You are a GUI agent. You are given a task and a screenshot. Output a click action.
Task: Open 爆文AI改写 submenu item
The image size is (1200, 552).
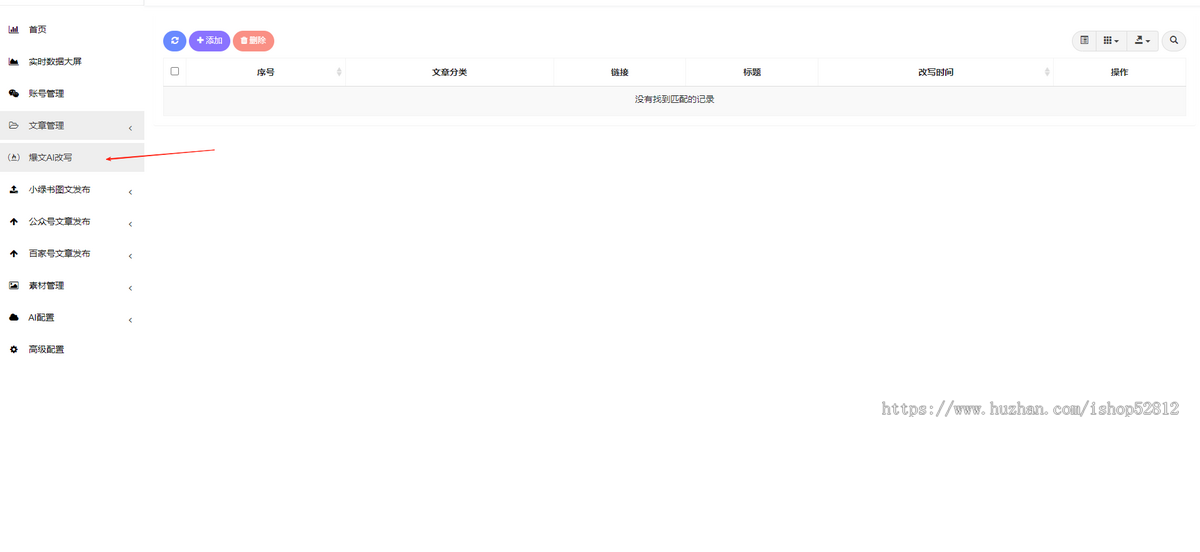[72, 158]
